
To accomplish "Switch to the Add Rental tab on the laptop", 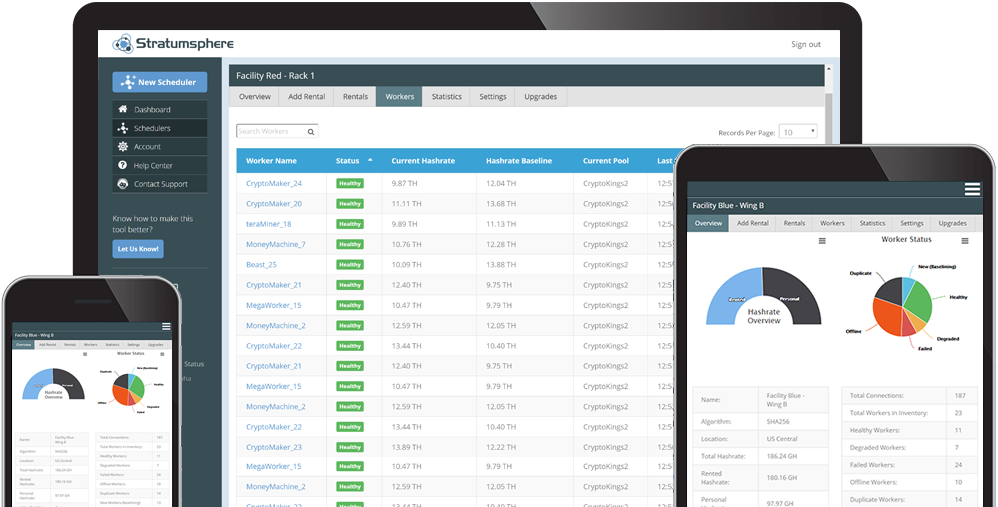I will pos(306,97).
